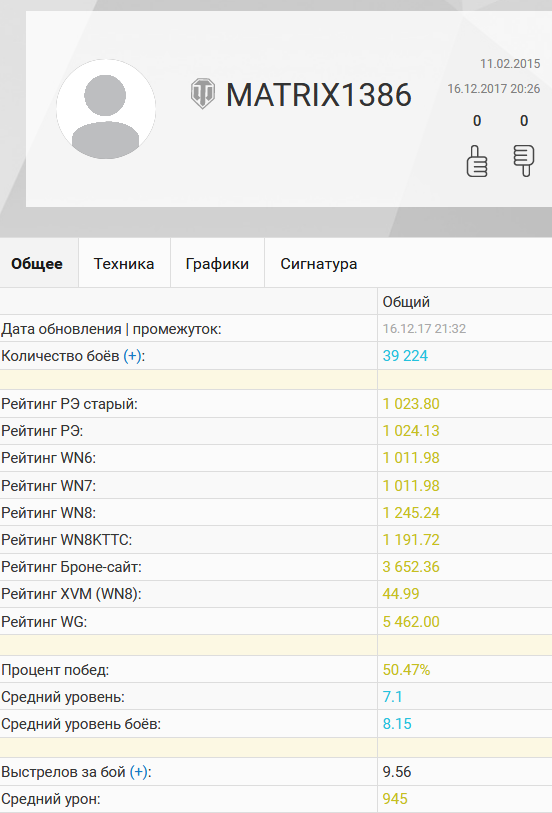
Task: Expand the plus next to Выстрелов за бой
Action: [138, 772]
